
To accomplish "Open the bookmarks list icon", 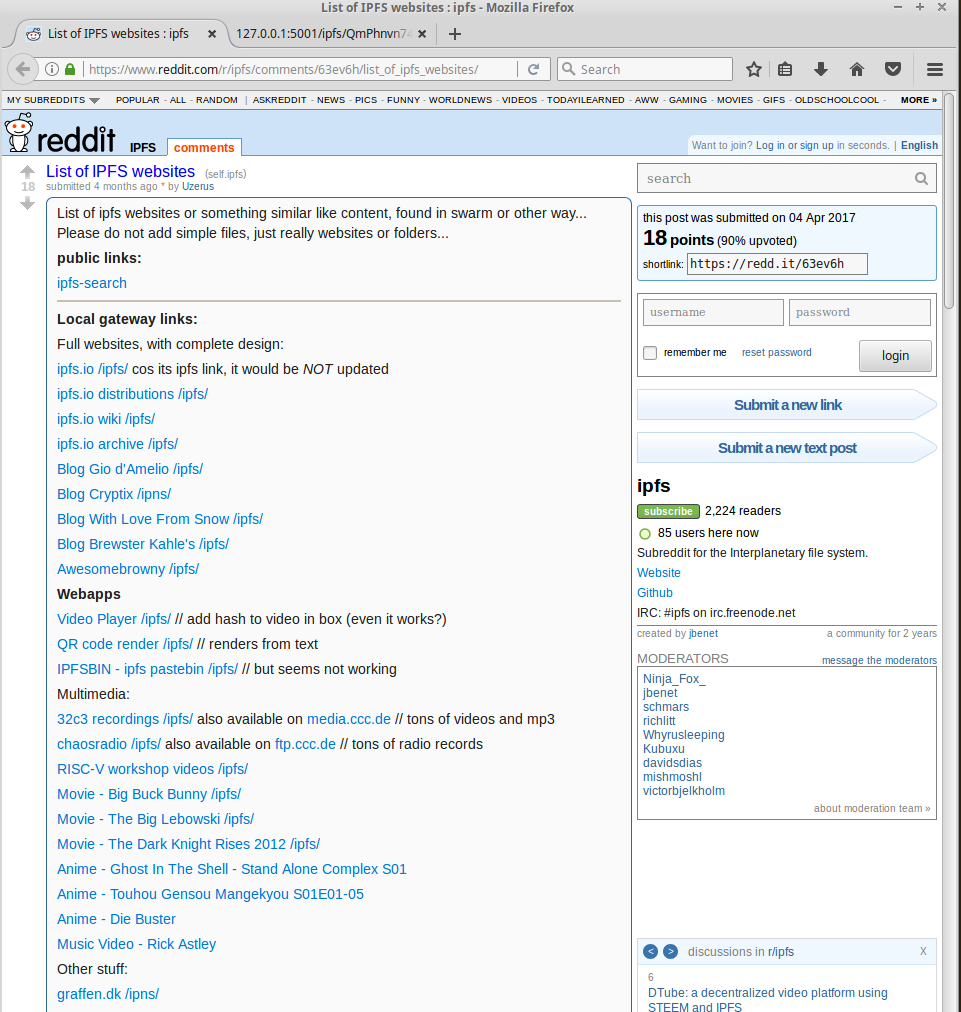I will [x=785, y=69].
